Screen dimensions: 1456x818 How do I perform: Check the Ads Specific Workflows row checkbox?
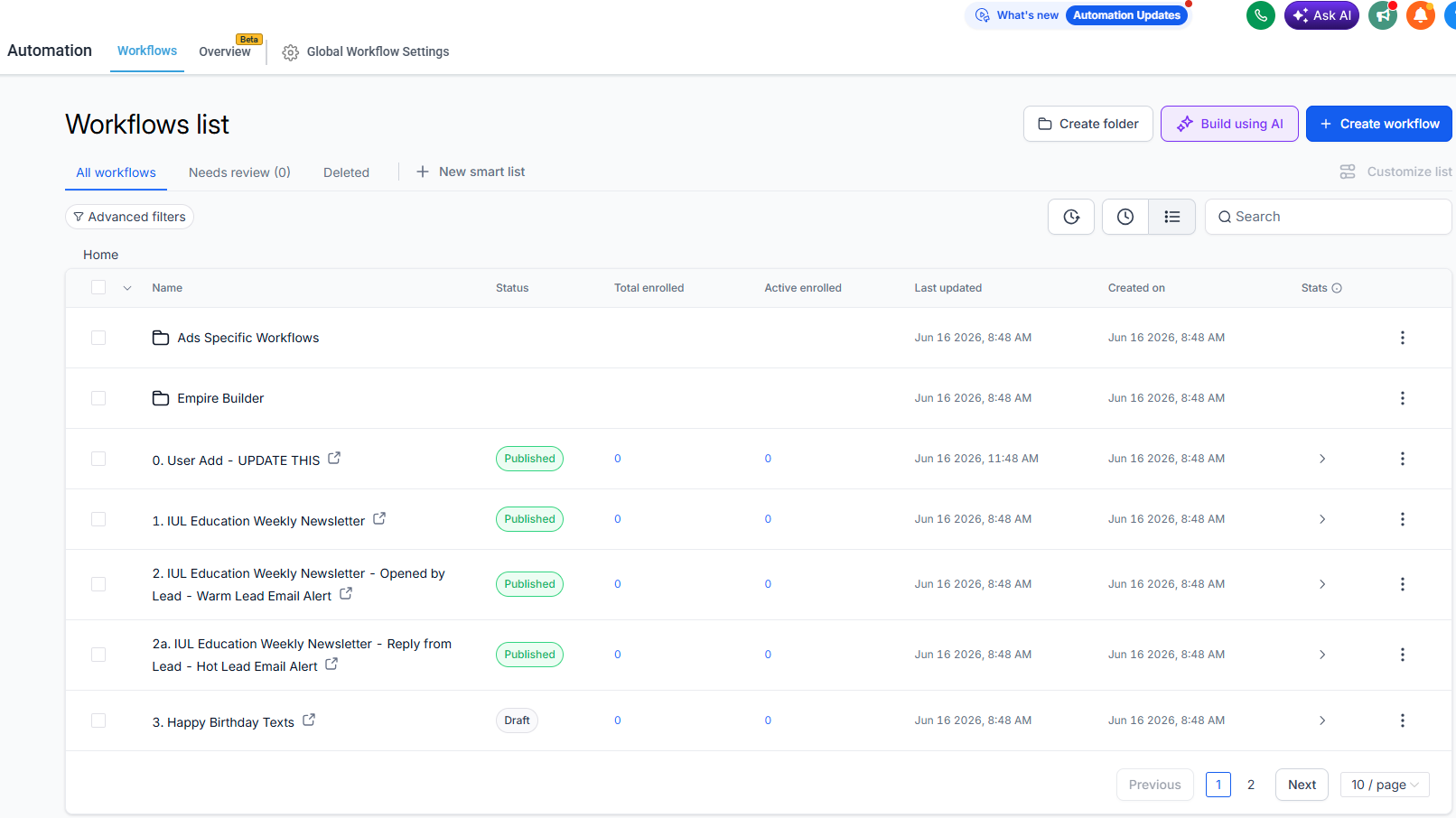[98, 338]
